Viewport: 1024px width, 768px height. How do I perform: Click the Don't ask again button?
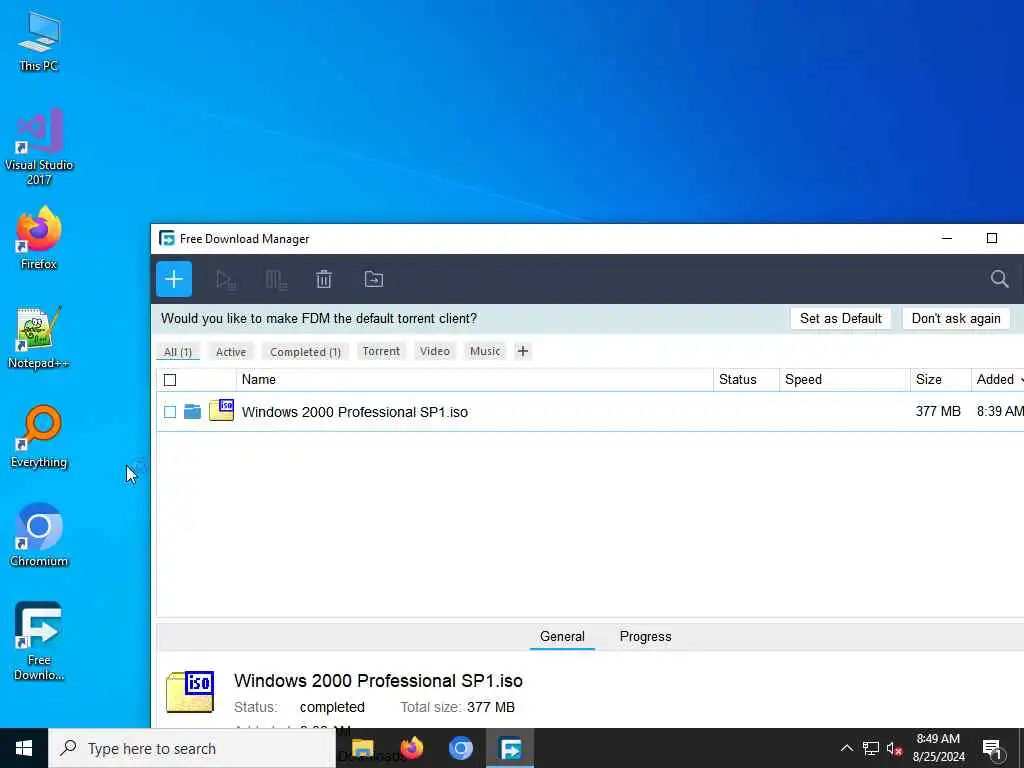pyautogui.click(x=955, y=319)
